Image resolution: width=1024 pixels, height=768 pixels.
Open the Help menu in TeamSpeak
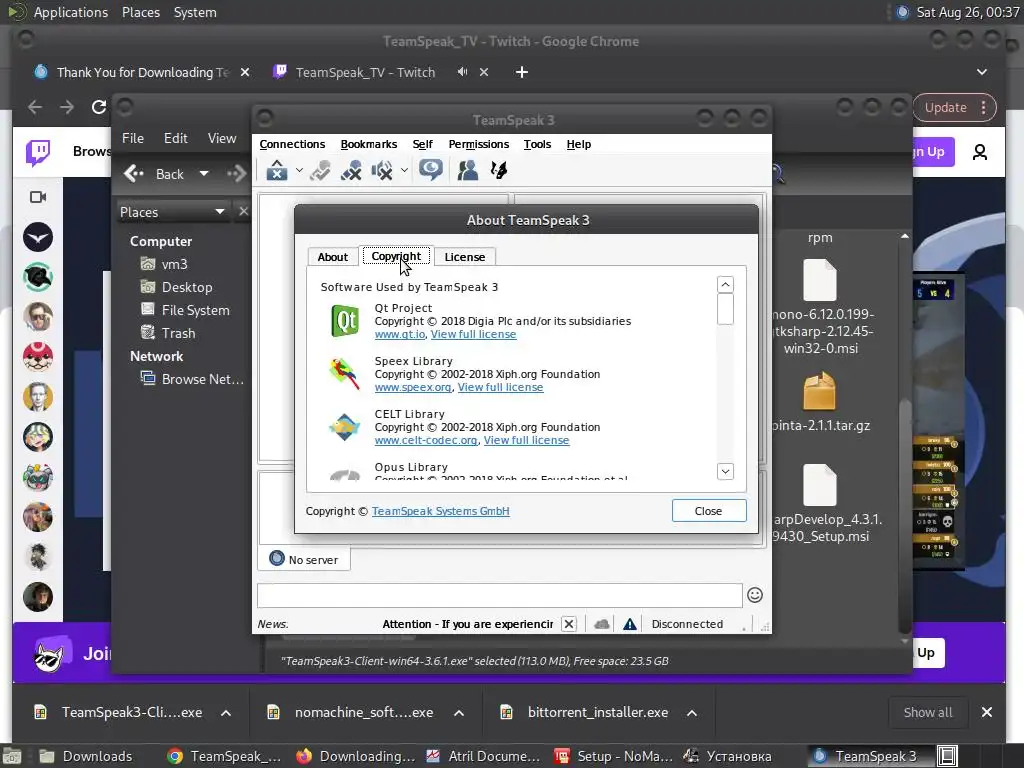point(579,144)
